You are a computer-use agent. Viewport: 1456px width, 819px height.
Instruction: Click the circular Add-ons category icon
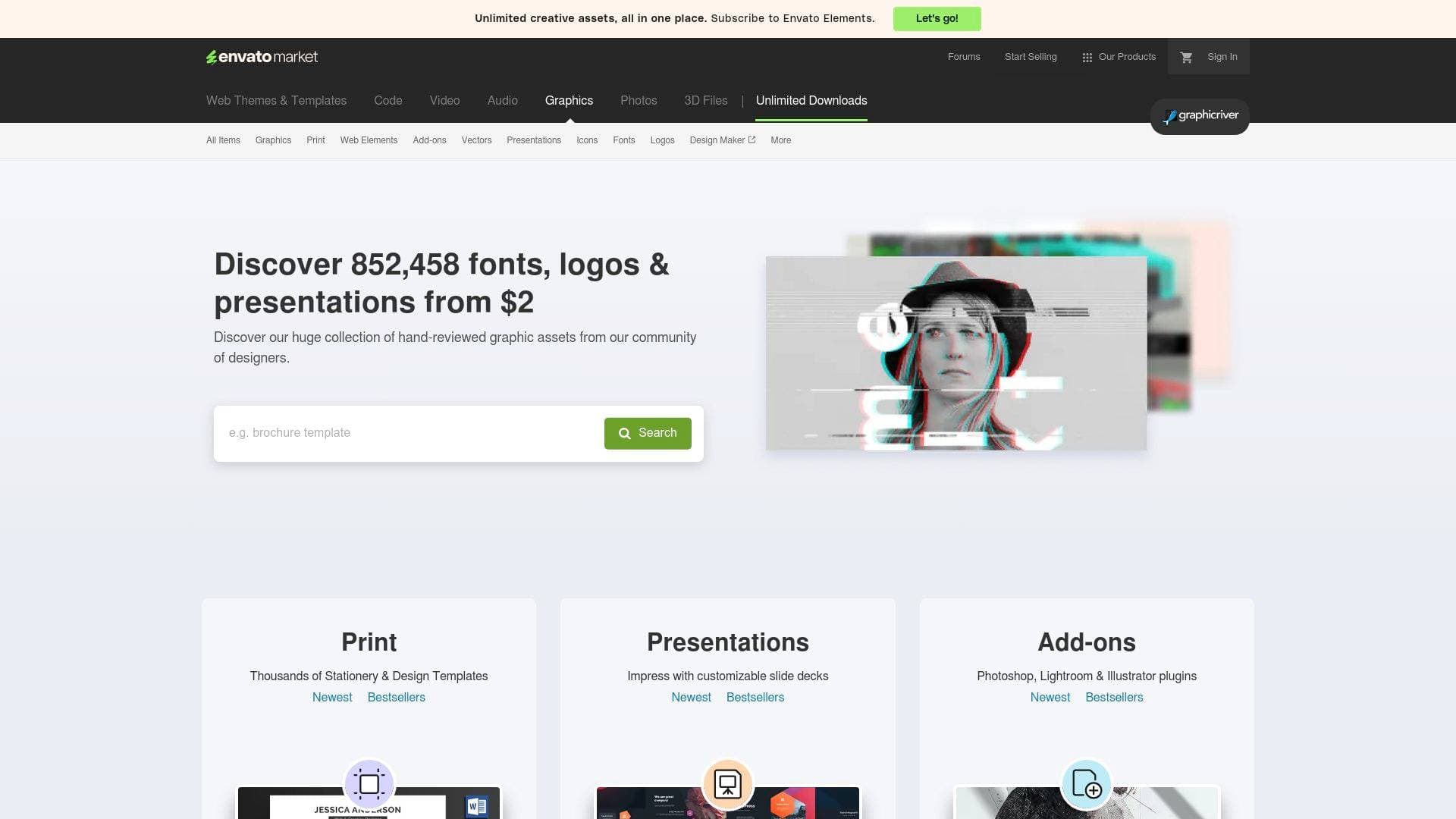point(1087,784)
